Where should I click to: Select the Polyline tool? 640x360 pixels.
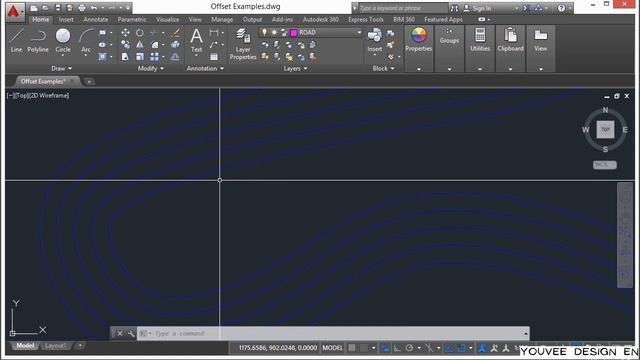tap(38, 40)
